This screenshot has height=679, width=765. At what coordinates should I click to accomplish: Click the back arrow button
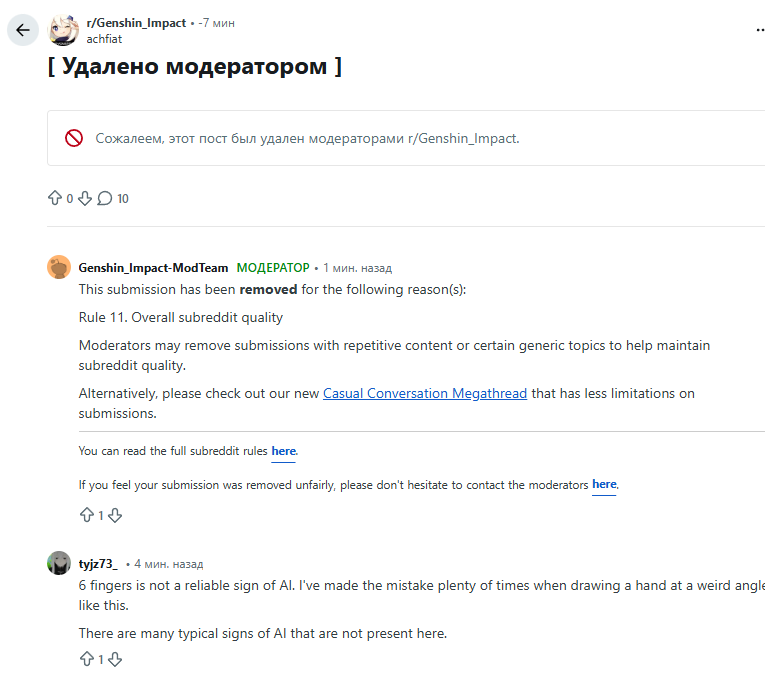pyautogui.click(x=23, y=30)
